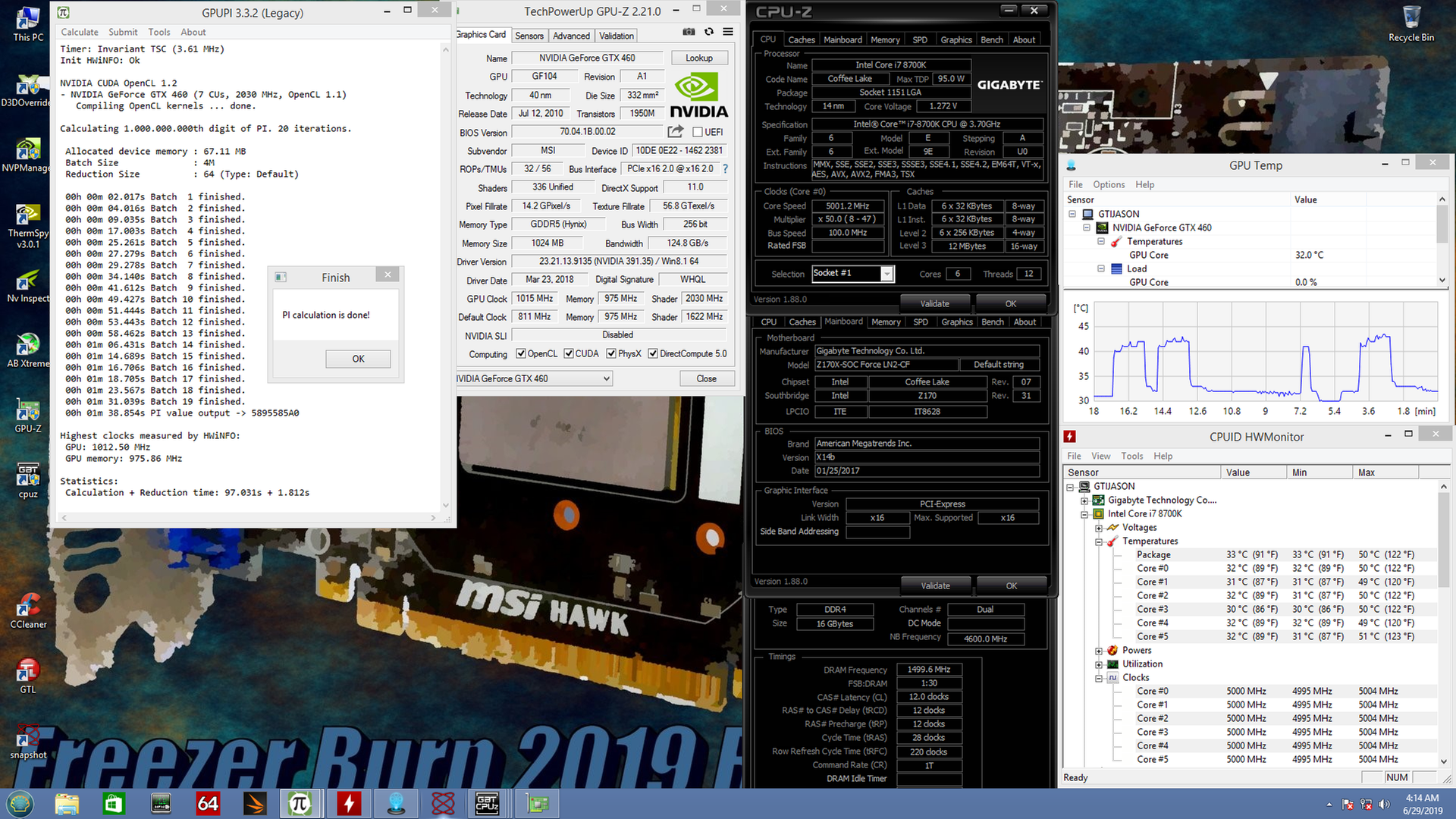Switch to the Advanced tab in GPU-Z

571,36
